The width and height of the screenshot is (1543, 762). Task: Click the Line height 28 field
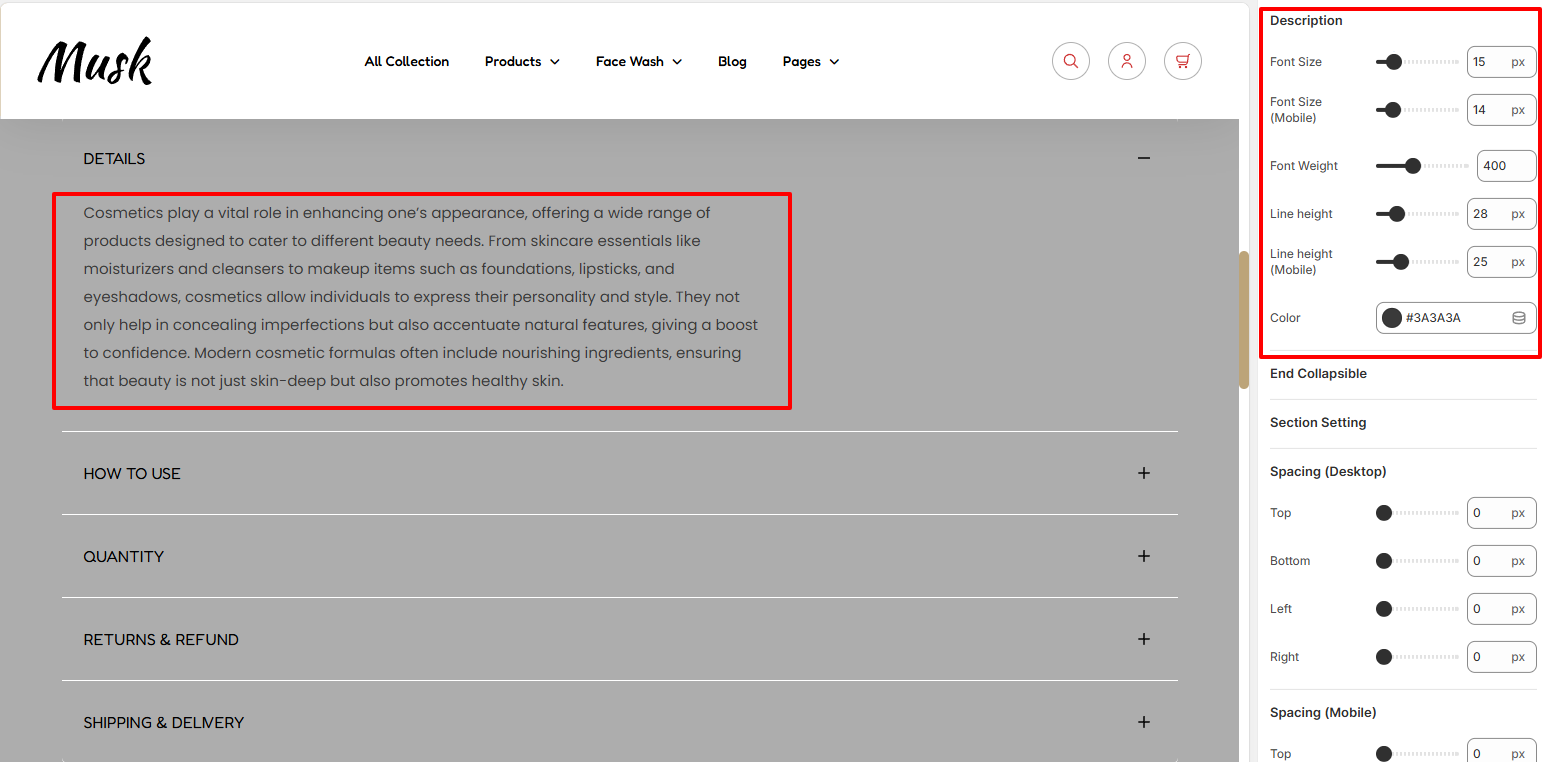tap(1501, 214)
